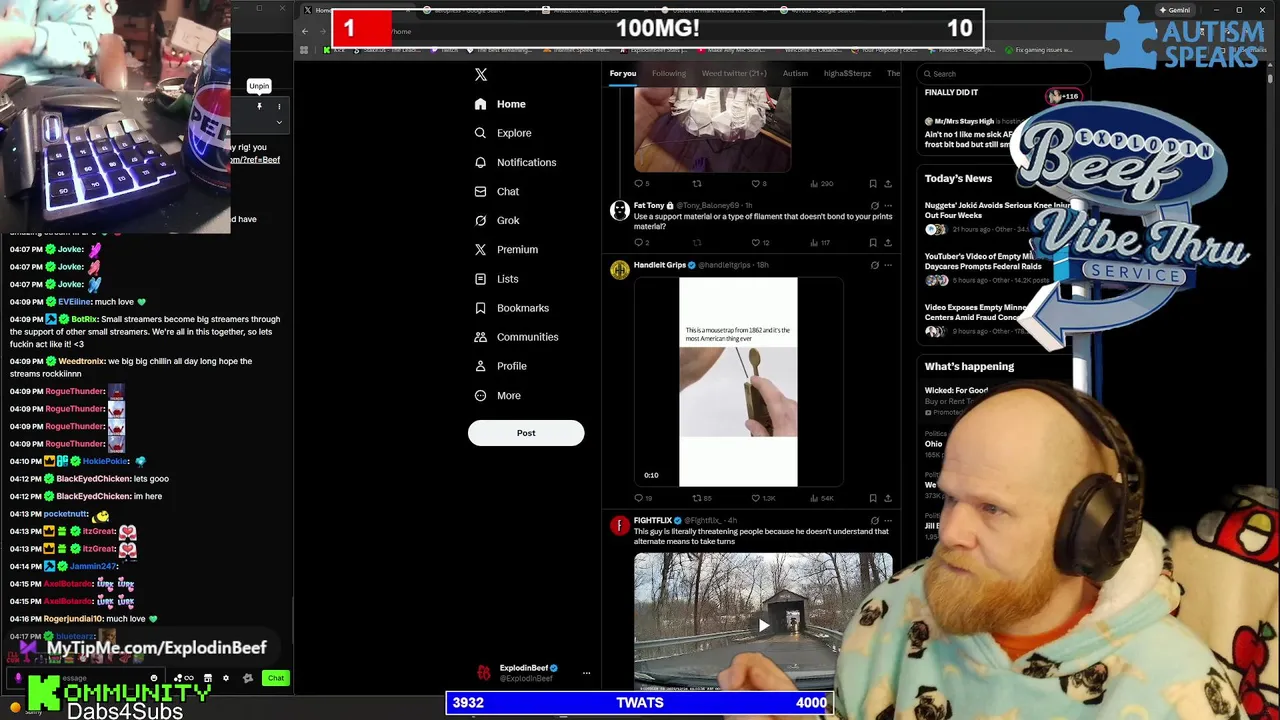
Task: Bookmark the top photo post
Action: (873, 184)
